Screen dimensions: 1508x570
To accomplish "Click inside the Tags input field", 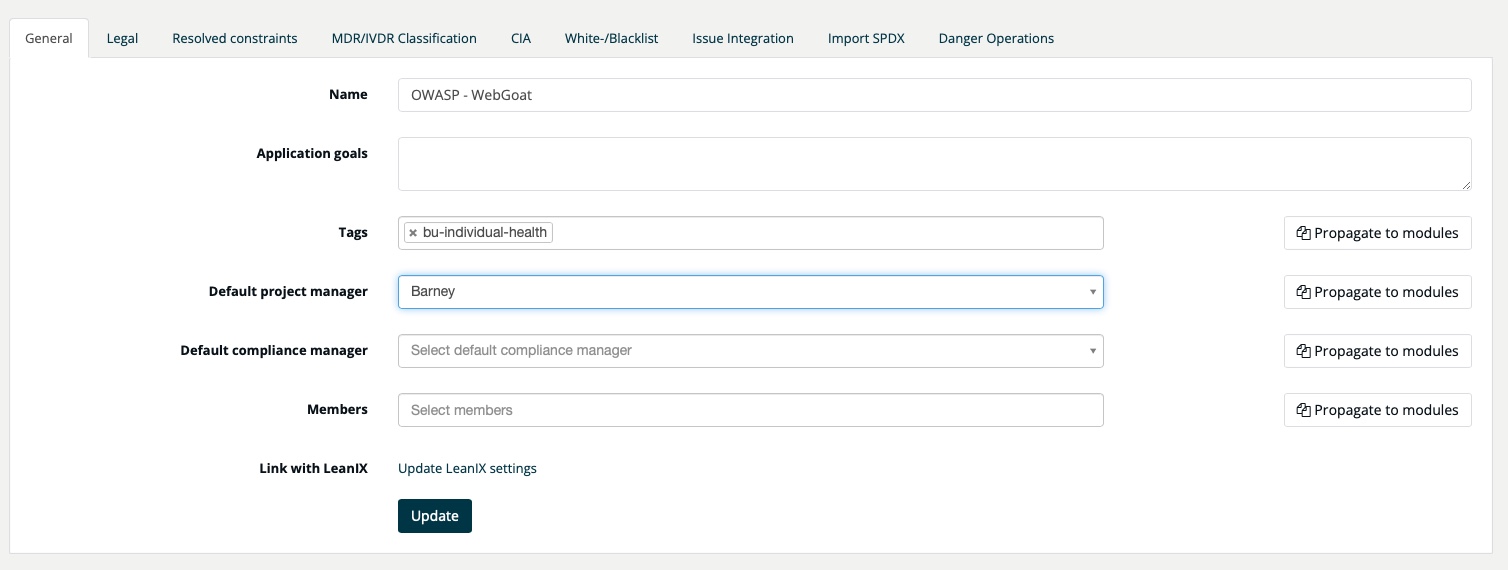I will (751, 233).
